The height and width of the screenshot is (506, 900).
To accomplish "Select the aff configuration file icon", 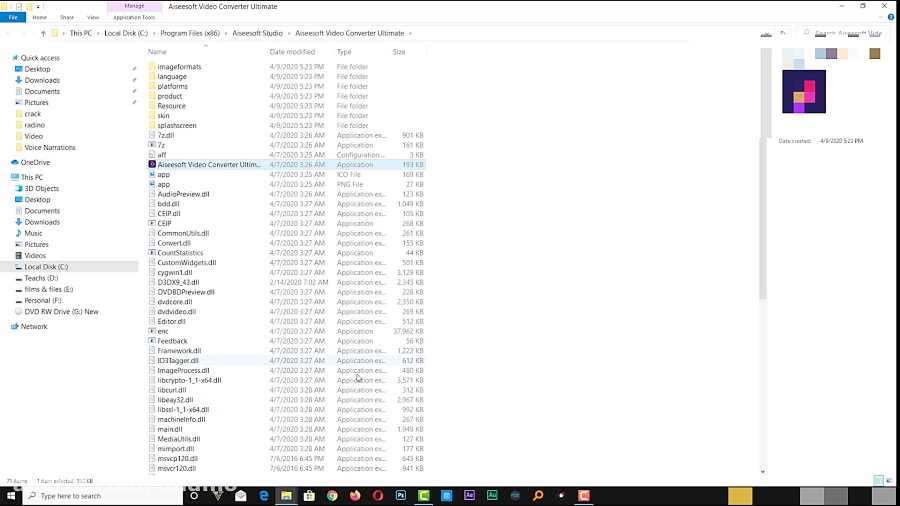I will pos(152,155).
